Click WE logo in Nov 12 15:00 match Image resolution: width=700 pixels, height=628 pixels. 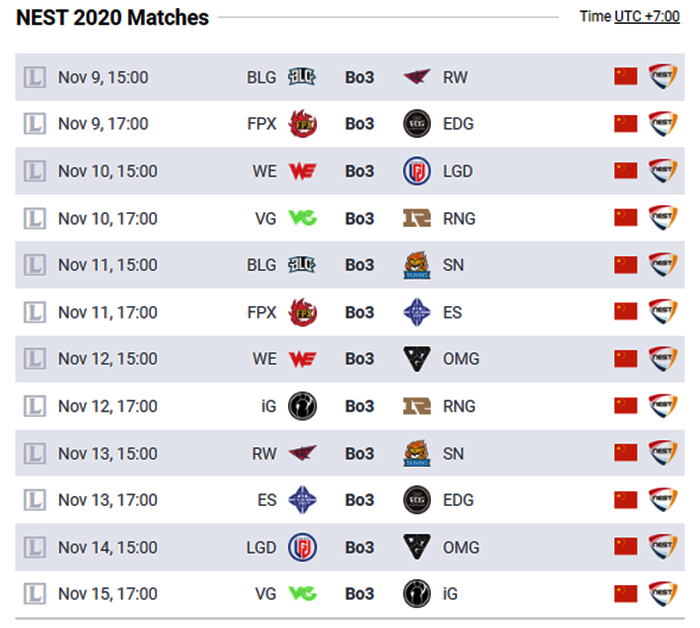(x=303, y=359)
